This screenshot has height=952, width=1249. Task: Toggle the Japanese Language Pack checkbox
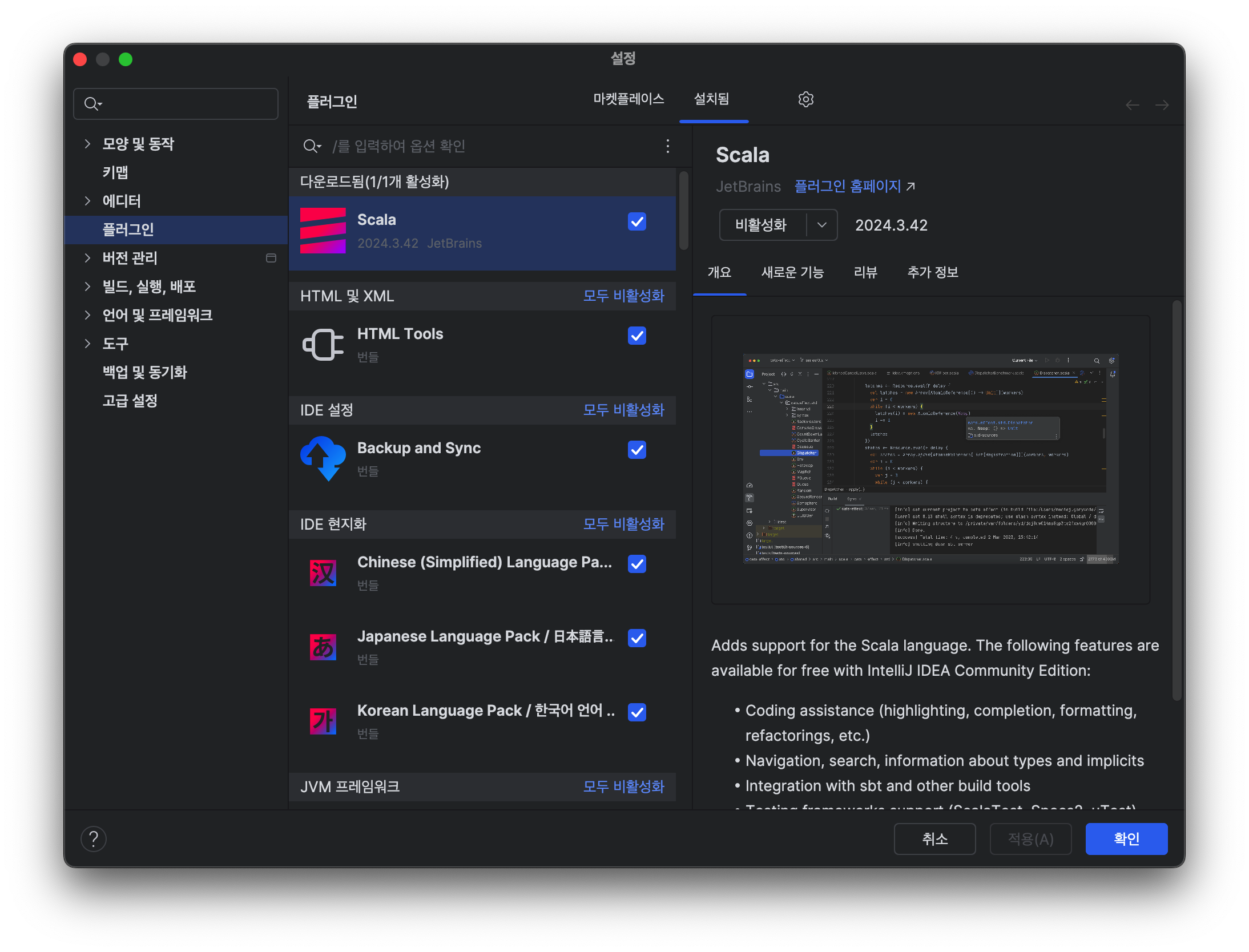pos(636,638)
